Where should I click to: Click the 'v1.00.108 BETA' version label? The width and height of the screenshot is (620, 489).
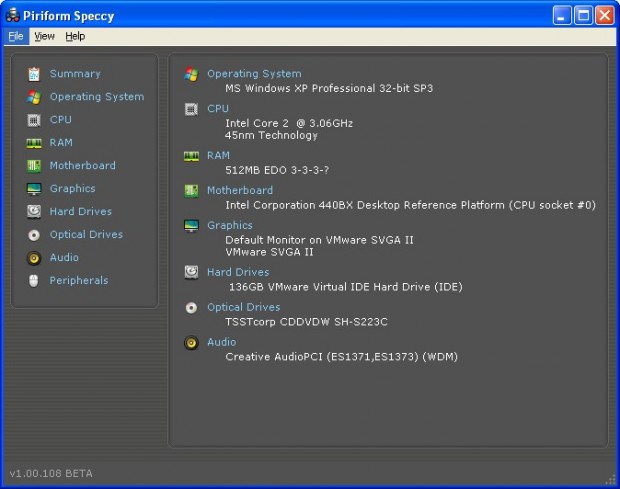tap(51, 473)
